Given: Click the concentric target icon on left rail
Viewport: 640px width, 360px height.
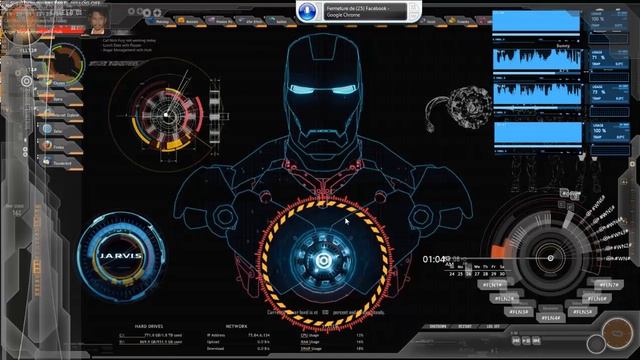Looking at the screenshot, I should click(x=27, y=81).
